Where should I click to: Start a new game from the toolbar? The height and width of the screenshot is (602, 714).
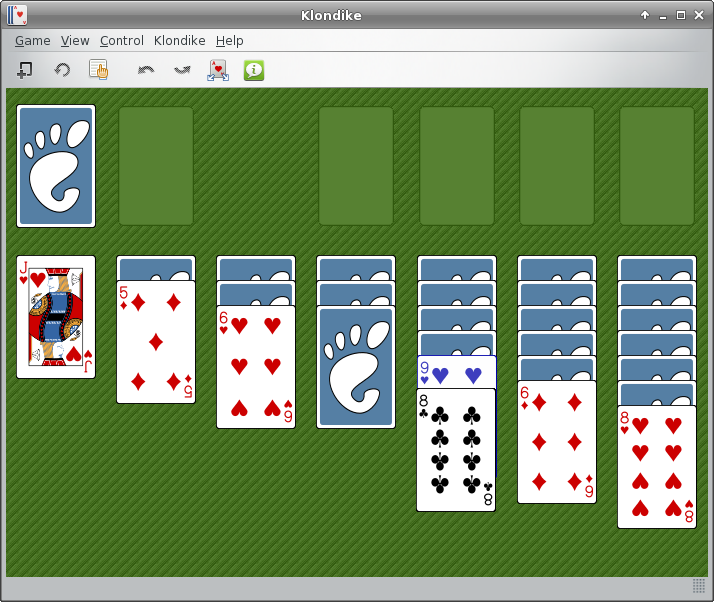25,70
